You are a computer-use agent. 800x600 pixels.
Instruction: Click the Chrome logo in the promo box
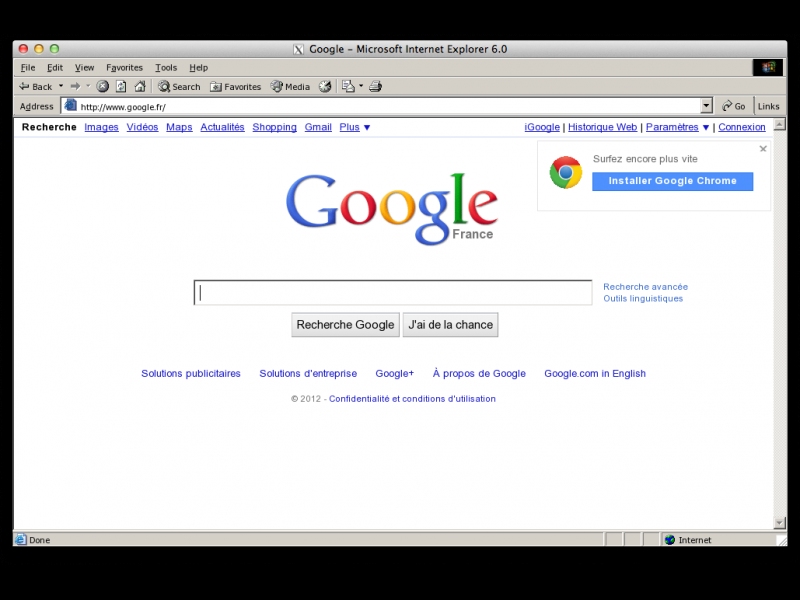click(x=565, y=172)
